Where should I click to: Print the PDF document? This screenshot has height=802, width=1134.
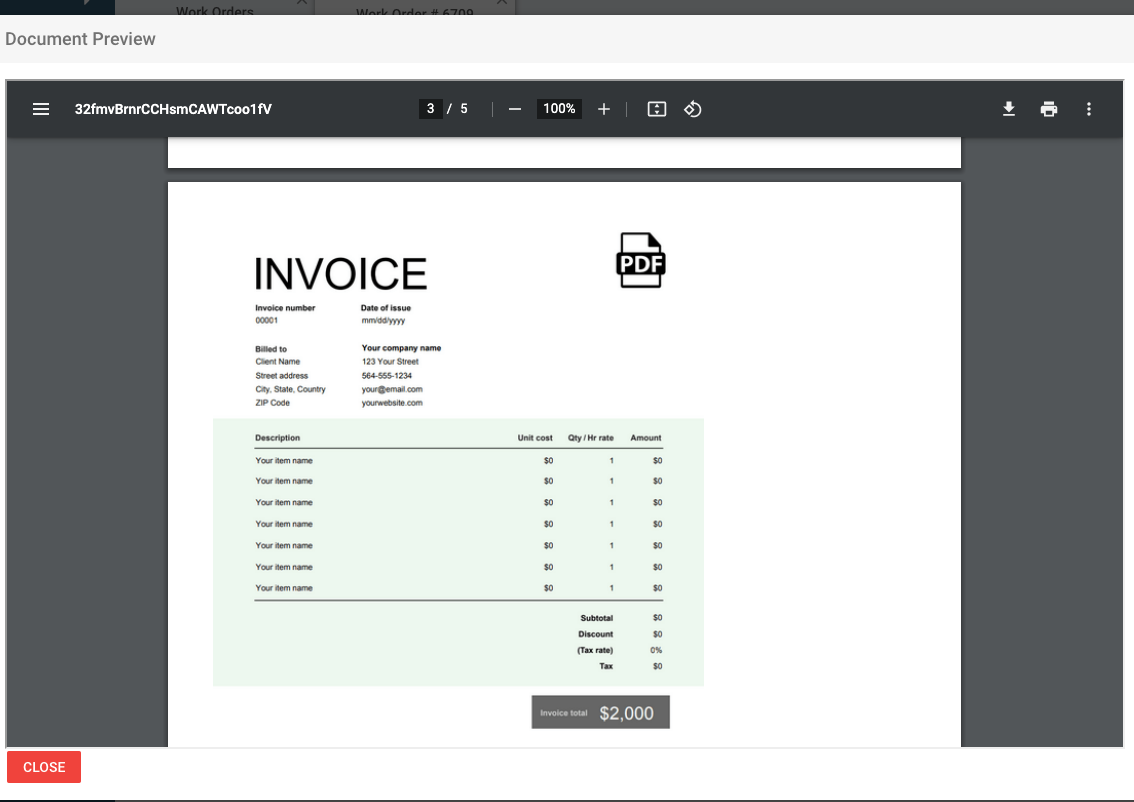coord(1049,109)
